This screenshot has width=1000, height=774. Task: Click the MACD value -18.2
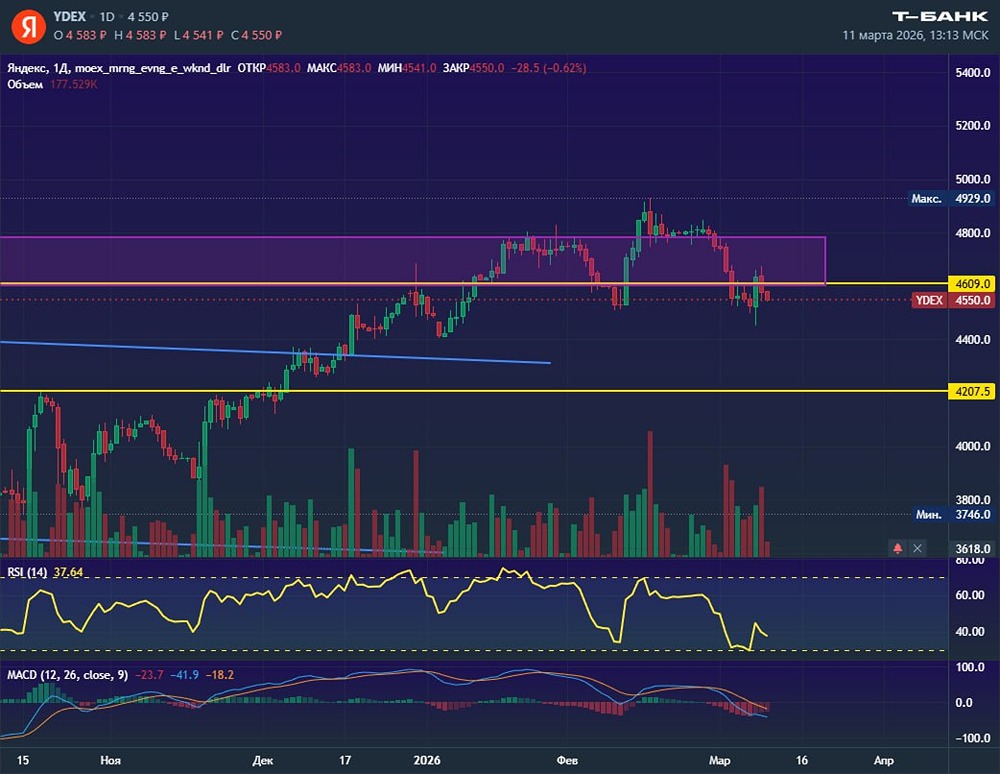[x=219, y=675]
